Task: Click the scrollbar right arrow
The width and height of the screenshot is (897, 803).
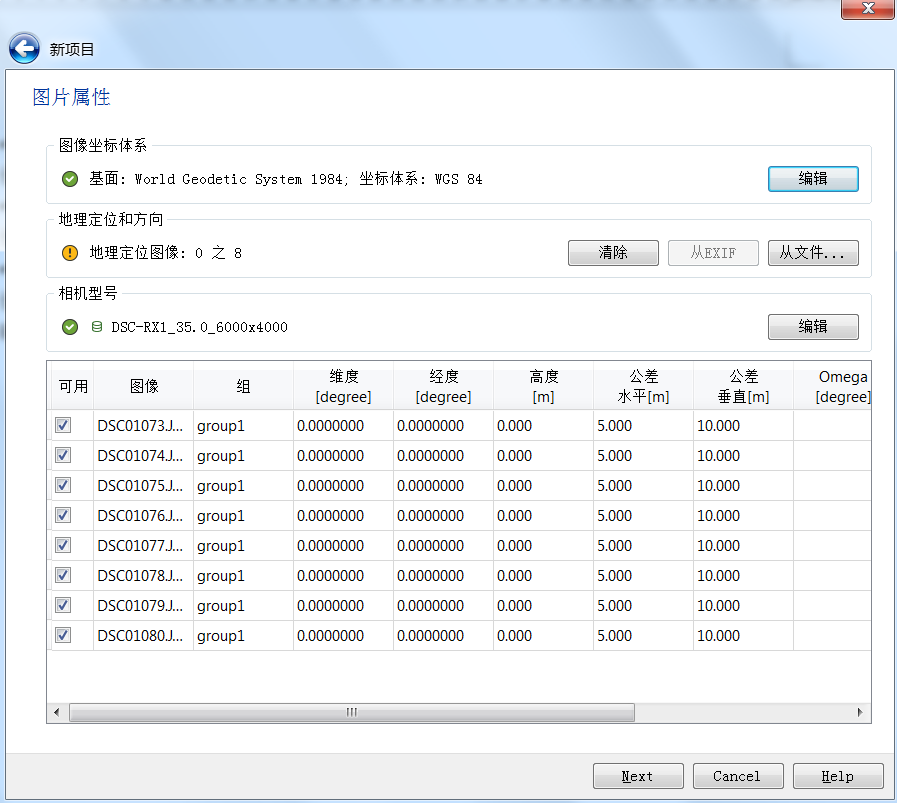Action: [860, 712]
